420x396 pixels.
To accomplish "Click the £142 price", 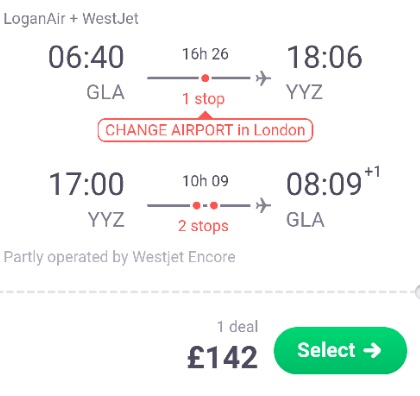I will [x=222, y=357].
